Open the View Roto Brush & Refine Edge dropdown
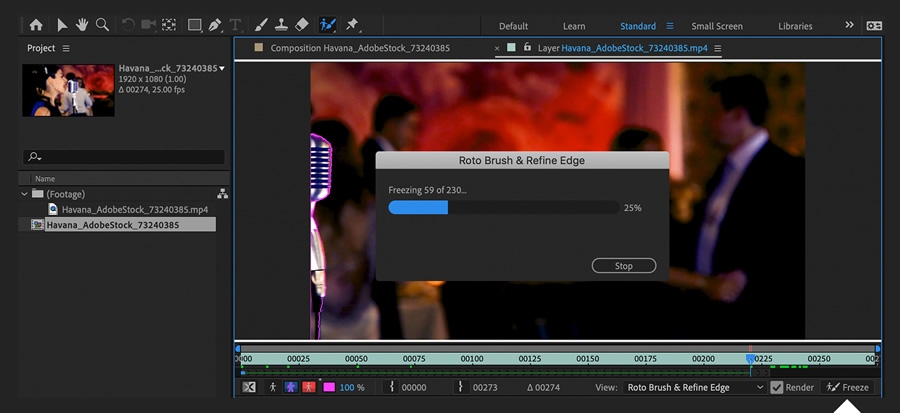 [695, 387]
